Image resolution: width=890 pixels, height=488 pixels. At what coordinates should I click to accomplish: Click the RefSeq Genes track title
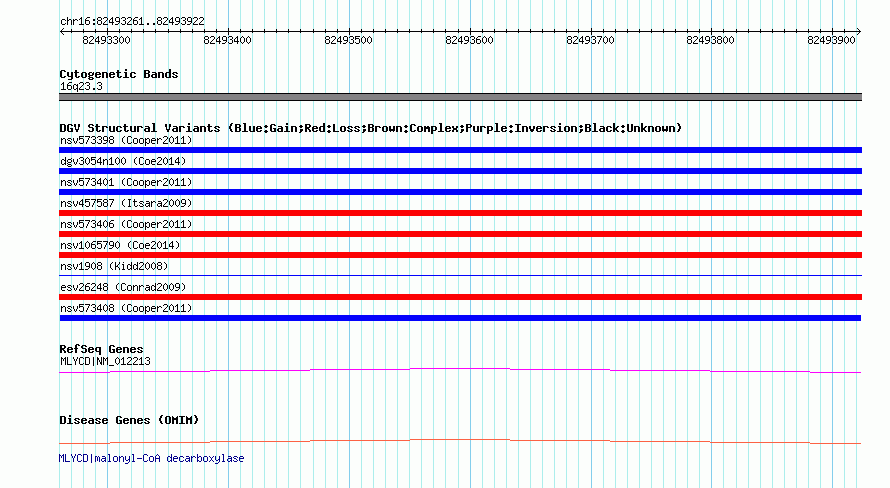pos(101,349)
